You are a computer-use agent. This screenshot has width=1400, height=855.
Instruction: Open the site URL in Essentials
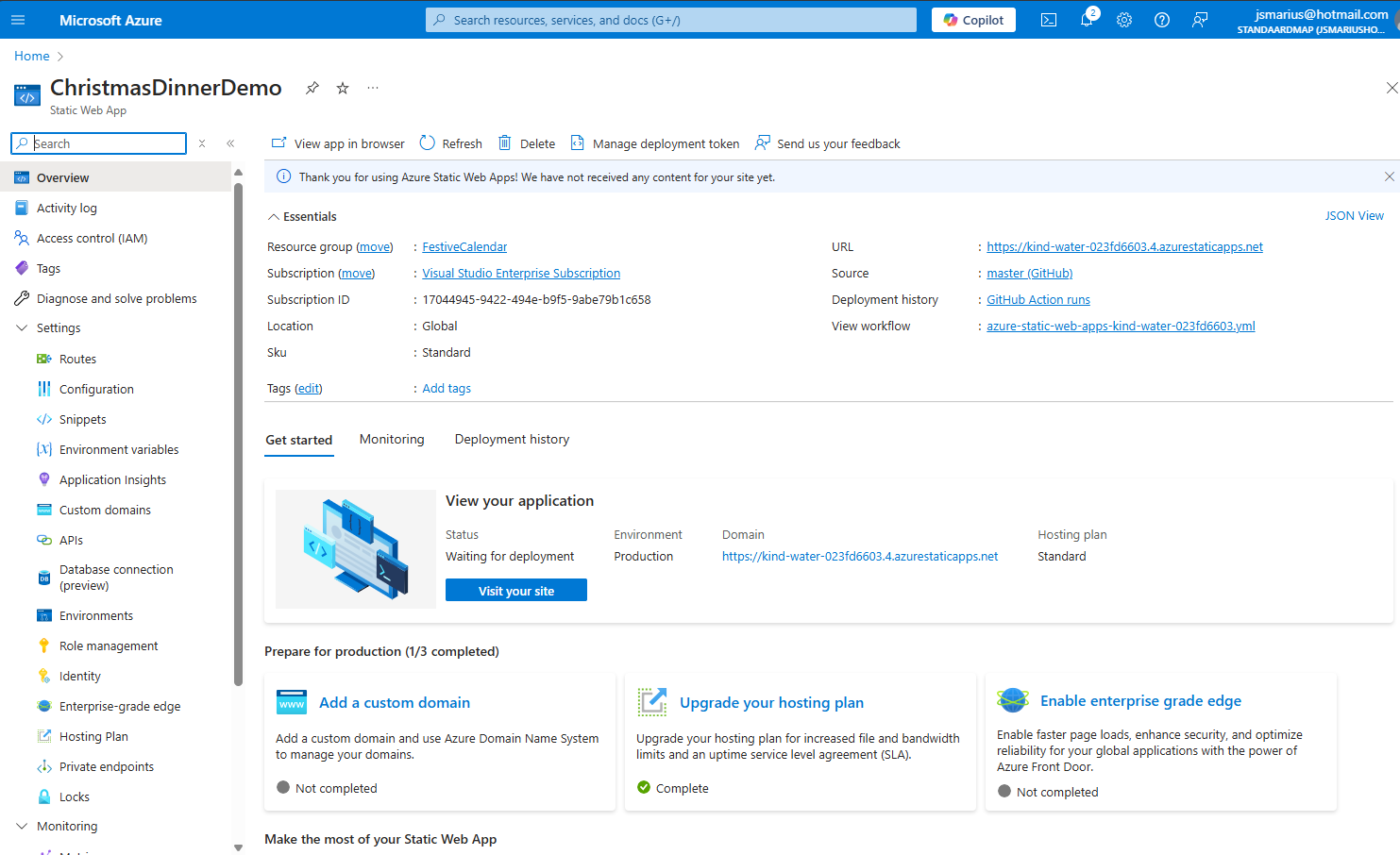[1124, 247]
